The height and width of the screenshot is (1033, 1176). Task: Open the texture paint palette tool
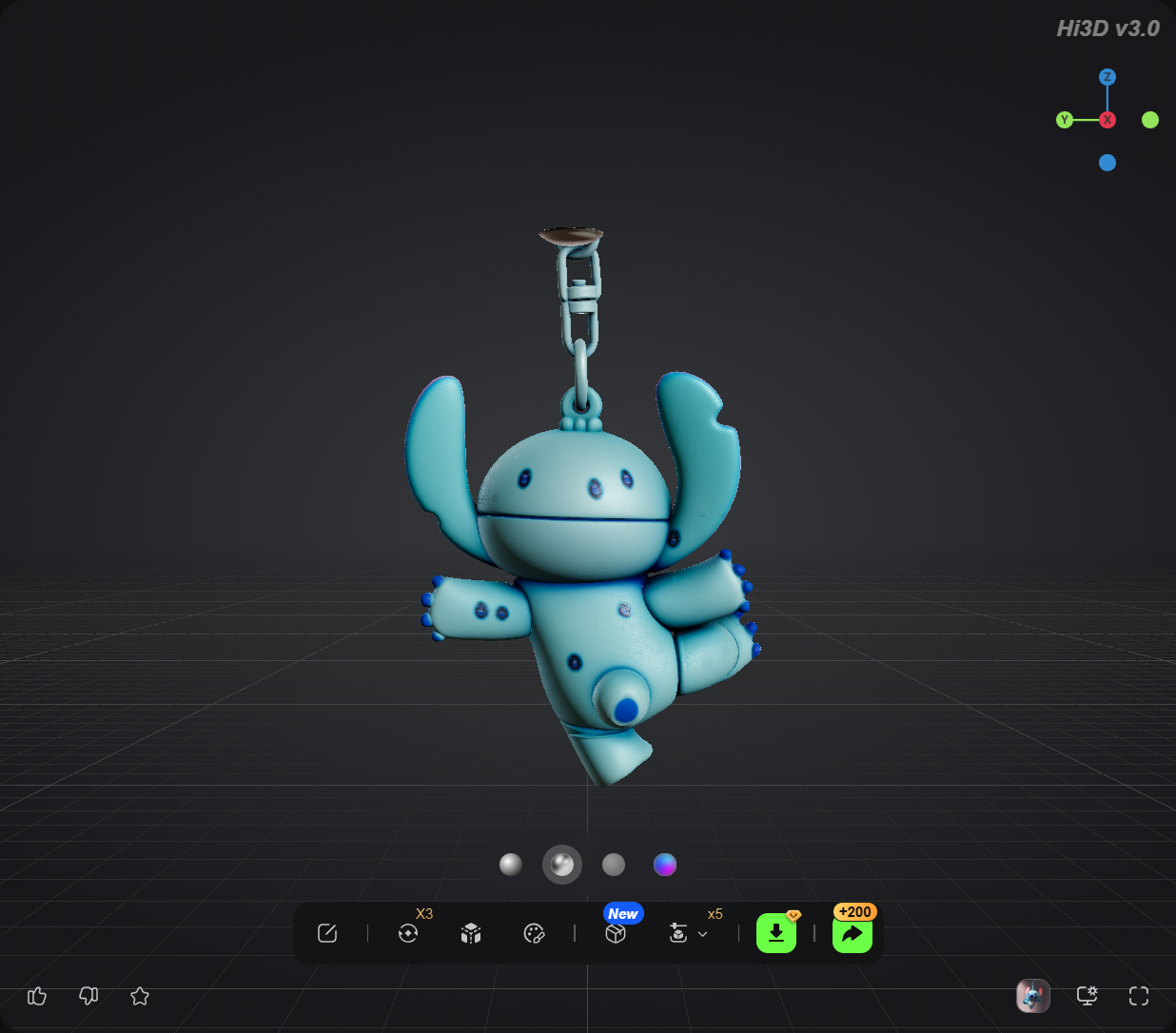pyautogui.click(x=534, y=933)
